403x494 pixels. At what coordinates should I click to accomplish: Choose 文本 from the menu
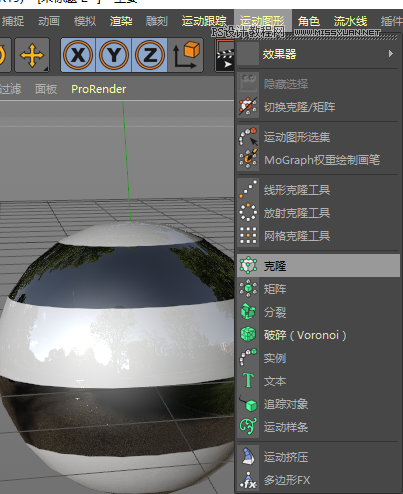[318, 381]
